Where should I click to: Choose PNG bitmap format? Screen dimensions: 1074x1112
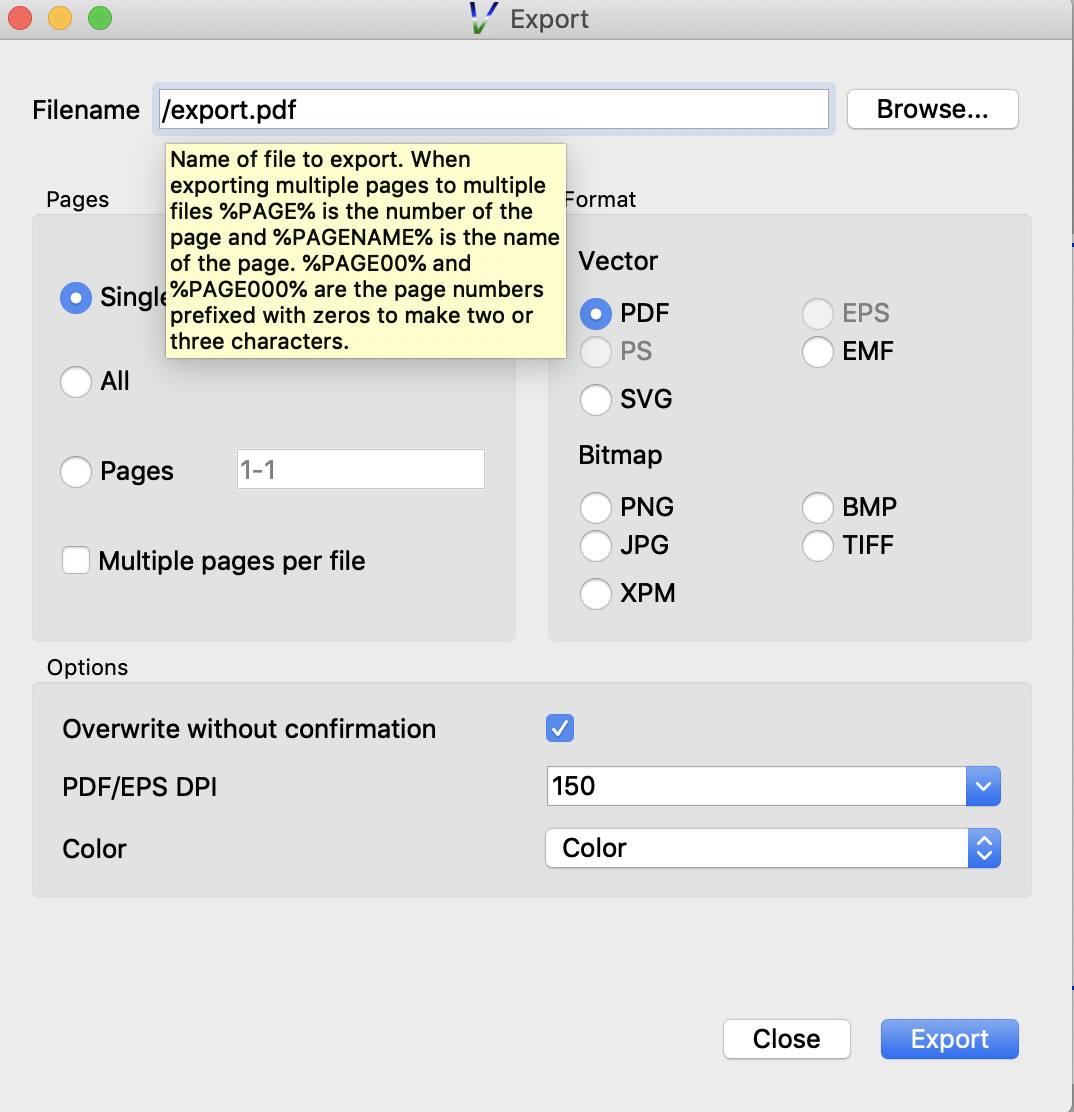click(x=596, y=508)
